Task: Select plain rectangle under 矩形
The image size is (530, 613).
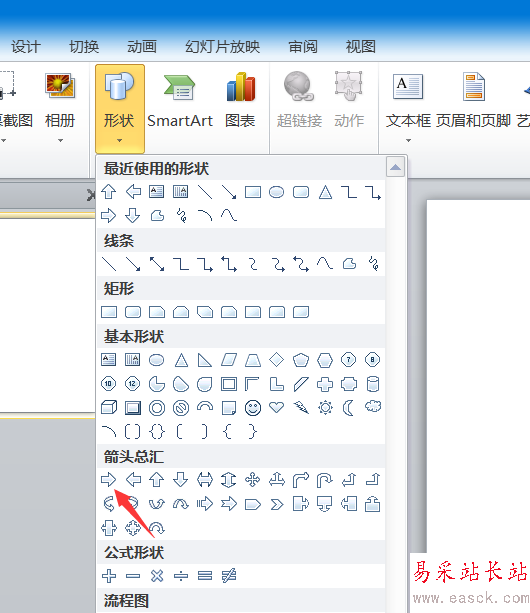Action: [109, 312]
